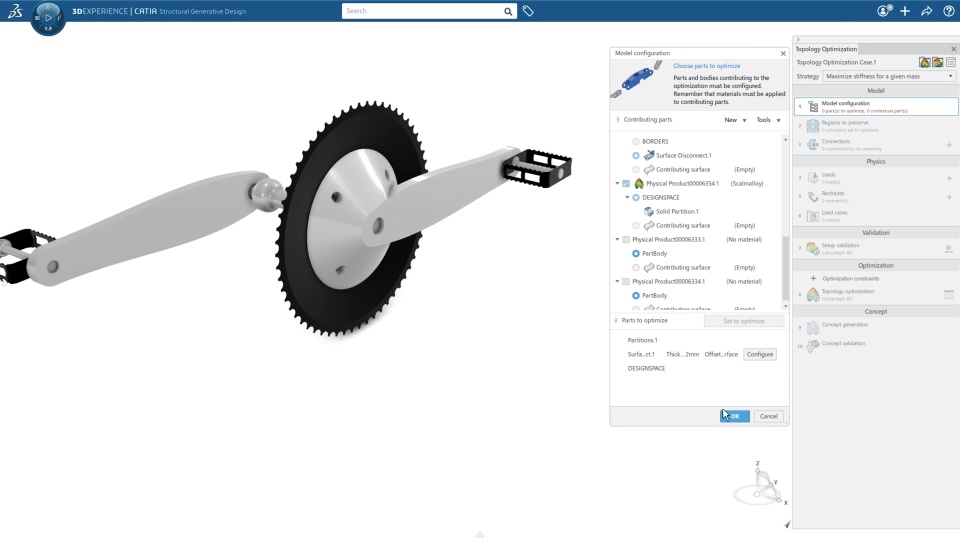Open the Tools dropdown menu
Screen dimensions: 960x540
pos(768,120)
